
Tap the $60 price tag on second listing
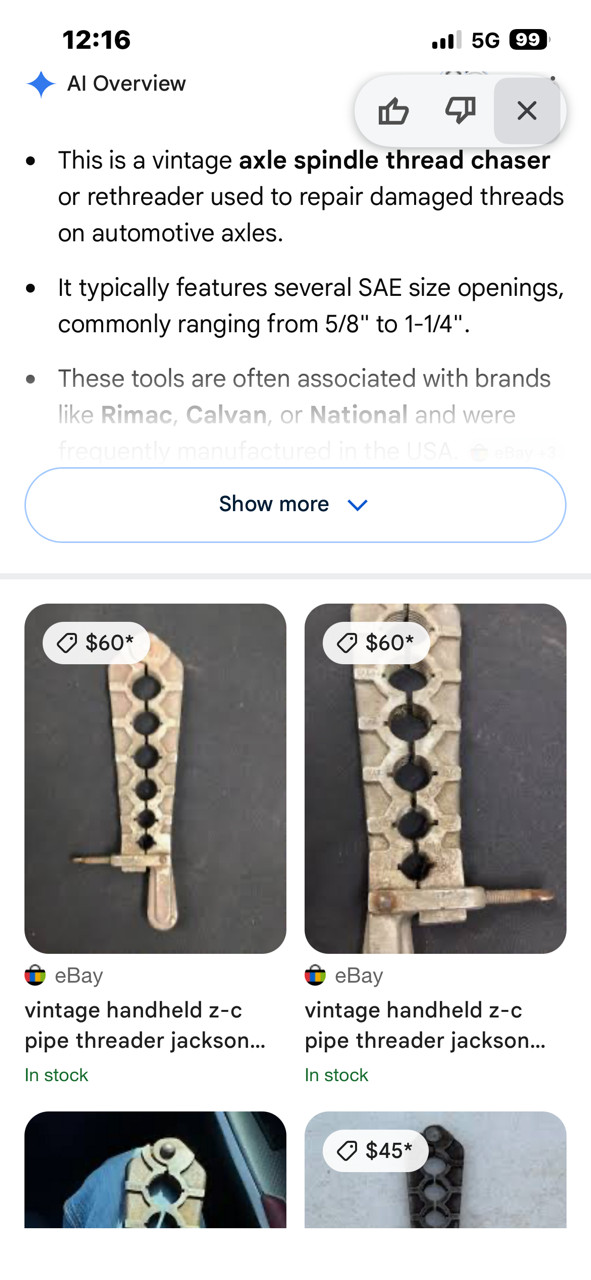[375, 643]
